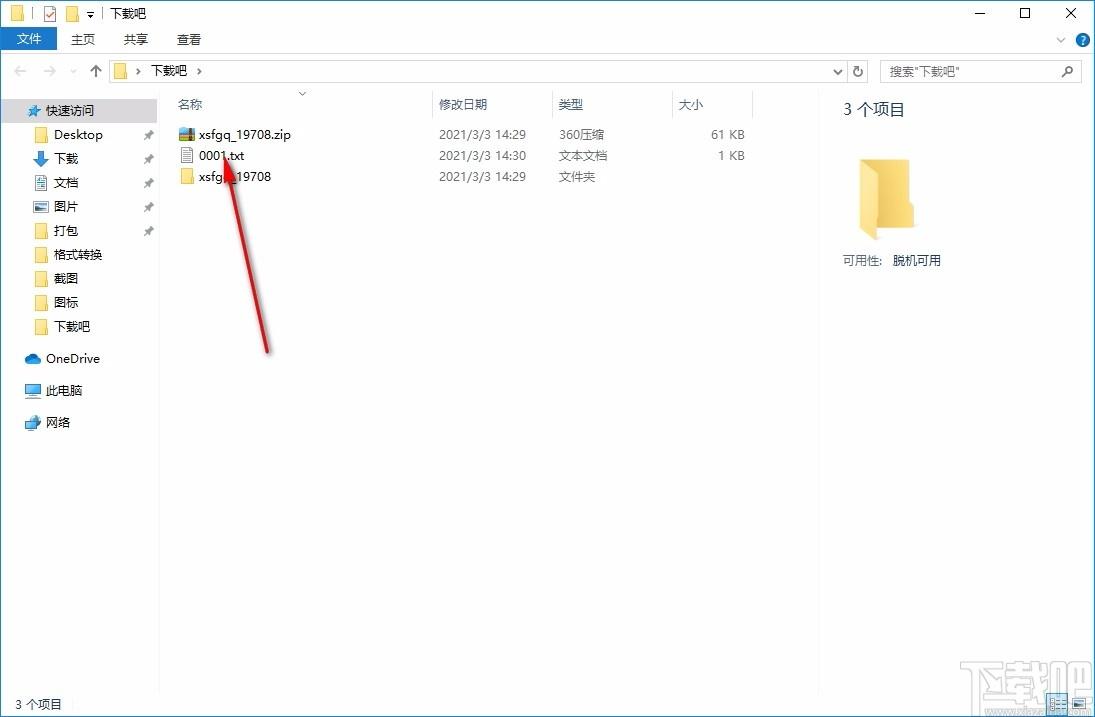Click the 360压缩 type cell
Image resolution: width=1095 pixels, height=717 pixels.
point(581,134)
